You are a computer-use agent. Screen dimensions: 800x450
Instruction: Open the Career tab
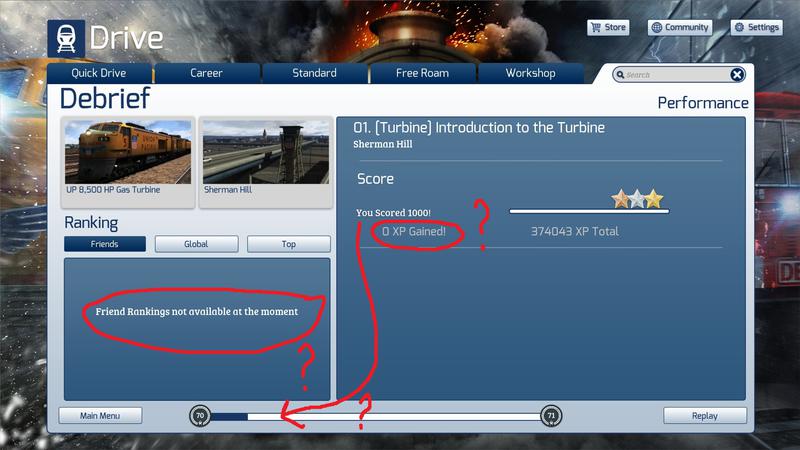pos(207,73)
